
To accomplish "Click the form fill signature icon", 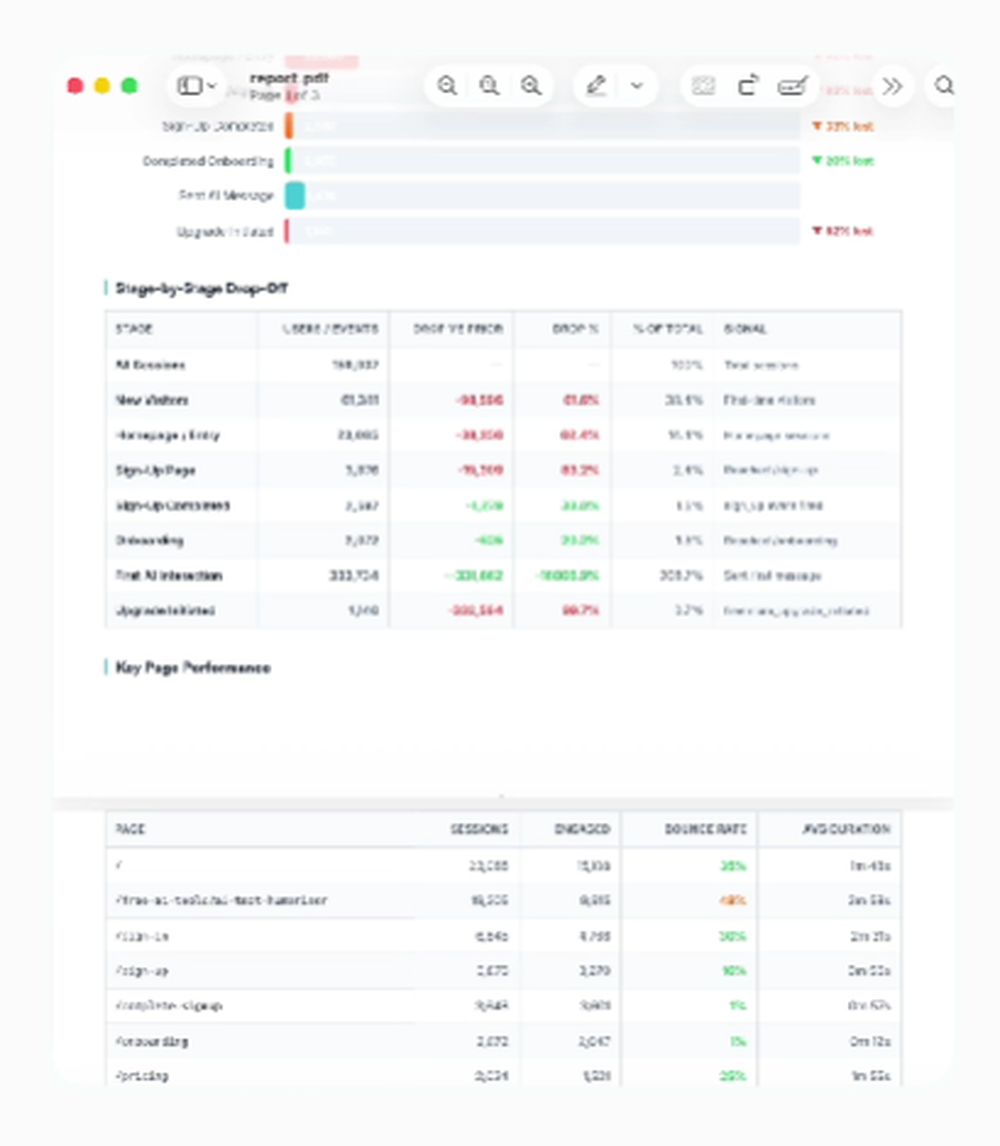I will pos(792,86).
